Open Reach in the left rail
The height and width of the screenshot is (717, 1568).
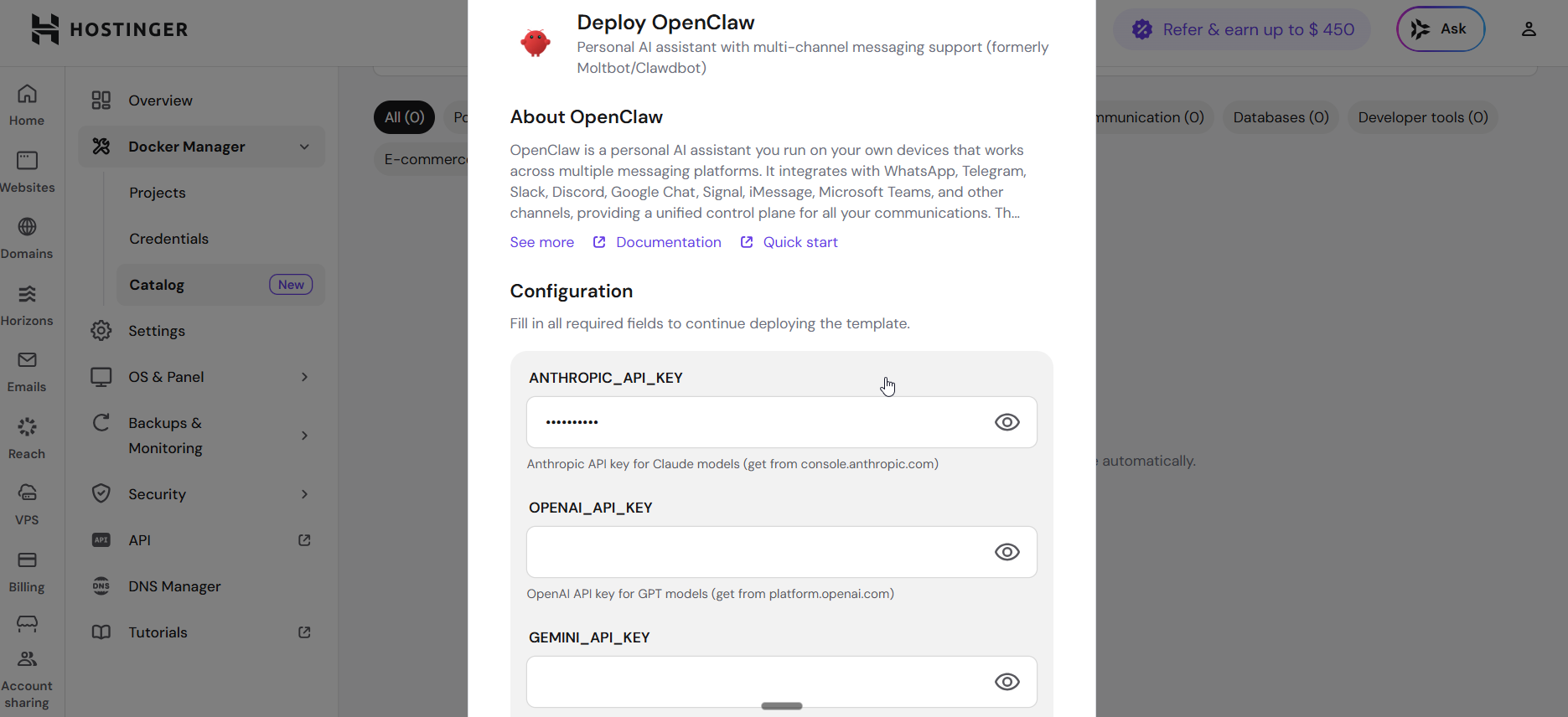pos(27,439)
